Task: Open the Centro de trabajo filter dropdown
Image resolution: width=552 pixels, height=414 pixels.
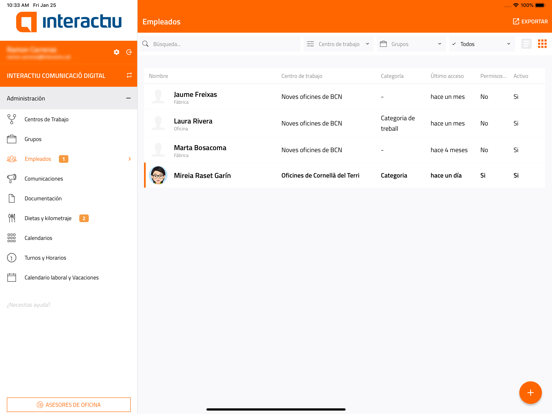Action: coord(338,44)
